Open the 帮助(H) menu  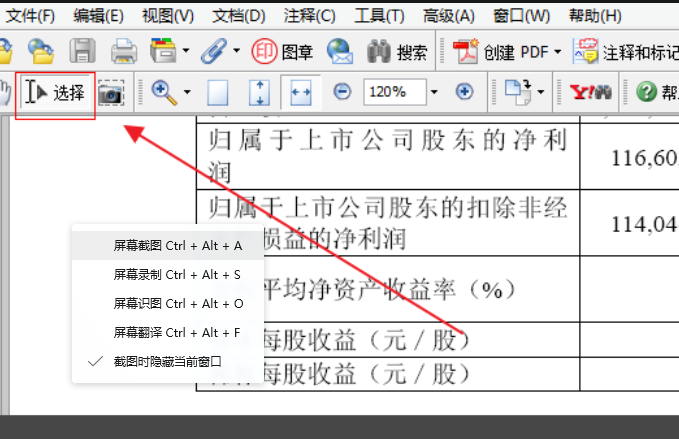(595, 16)
